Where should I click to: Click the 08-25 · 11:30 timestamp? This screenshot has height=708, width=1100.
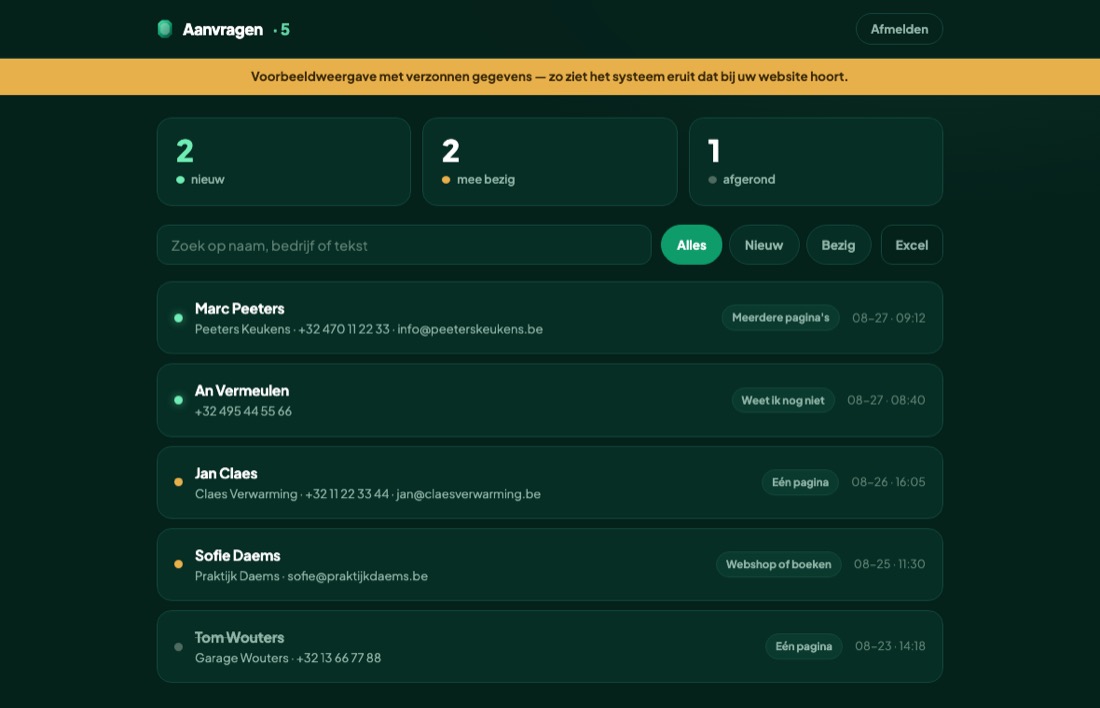tap(889, 564)
